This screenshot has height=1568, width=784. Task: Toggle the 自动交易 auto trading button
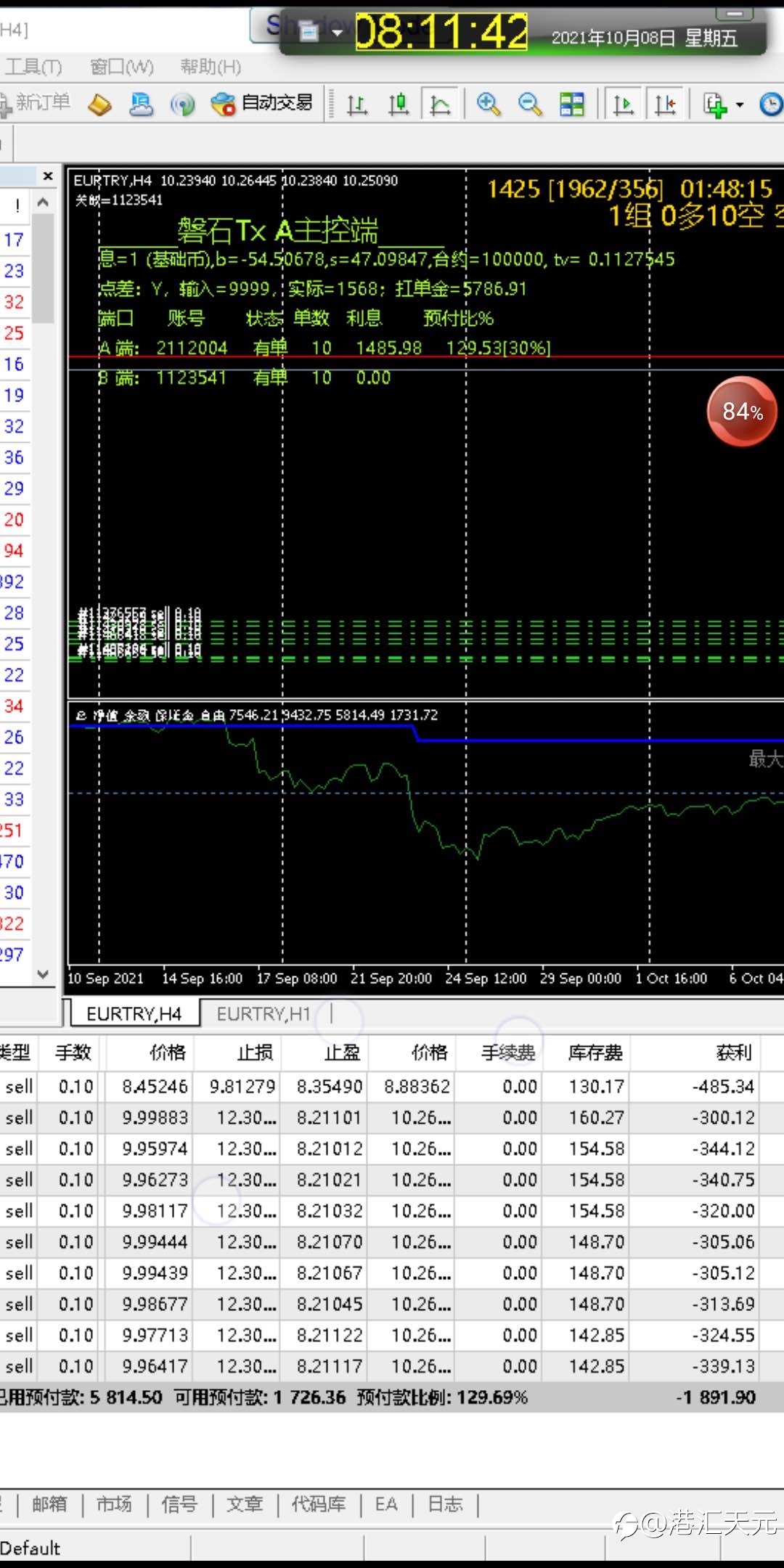click(x=262, y=104)
